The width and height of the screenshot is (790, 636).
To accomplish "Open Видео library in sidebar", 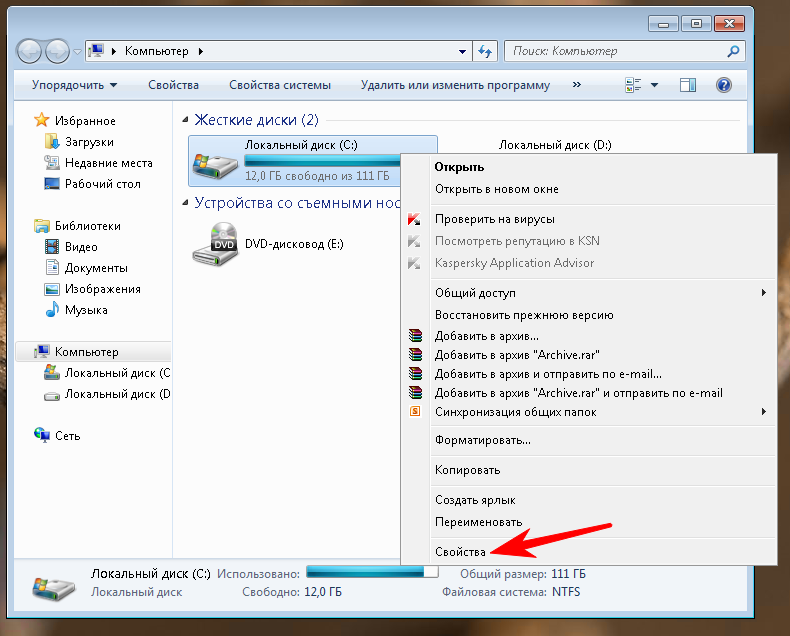I will [81, 247].
